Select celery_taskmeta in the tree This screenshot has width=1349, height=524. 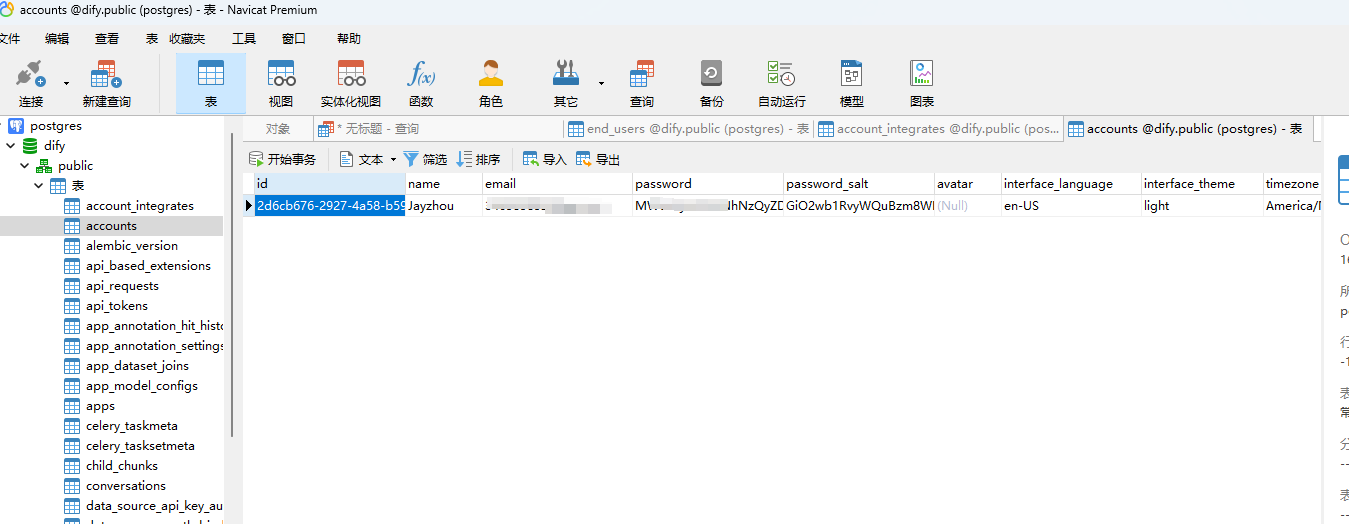point(132,426)
